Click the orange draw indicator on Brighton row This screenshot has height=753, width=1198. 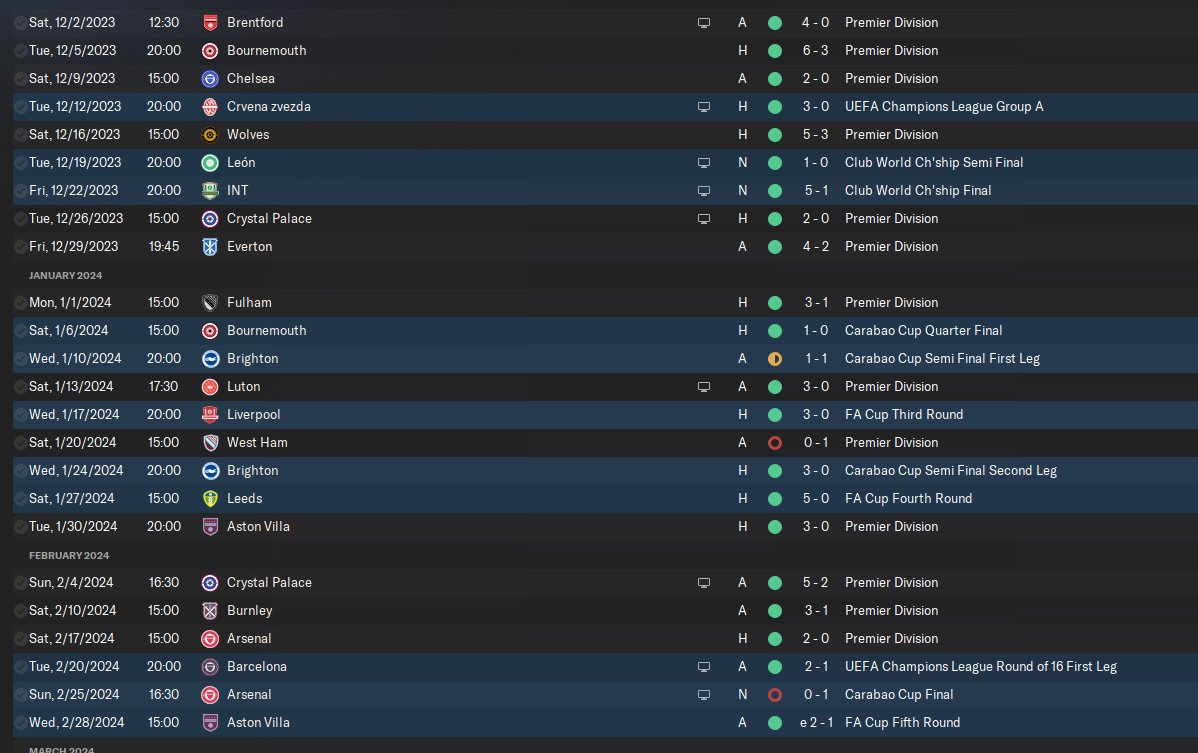click(x=775, y=359)
